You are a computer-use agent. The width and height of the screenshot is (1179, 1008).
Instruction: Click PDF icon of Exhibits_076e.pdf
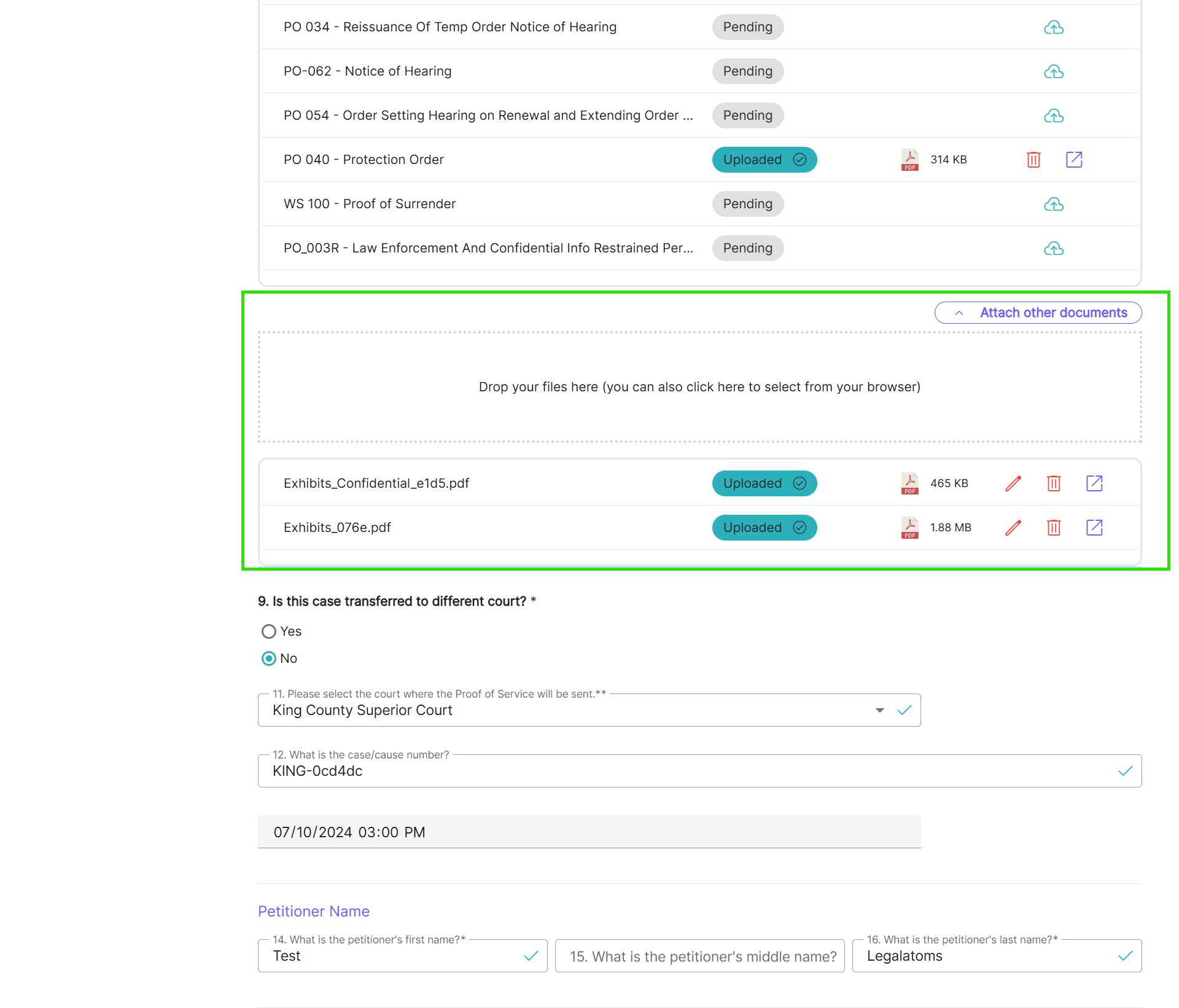909,528
